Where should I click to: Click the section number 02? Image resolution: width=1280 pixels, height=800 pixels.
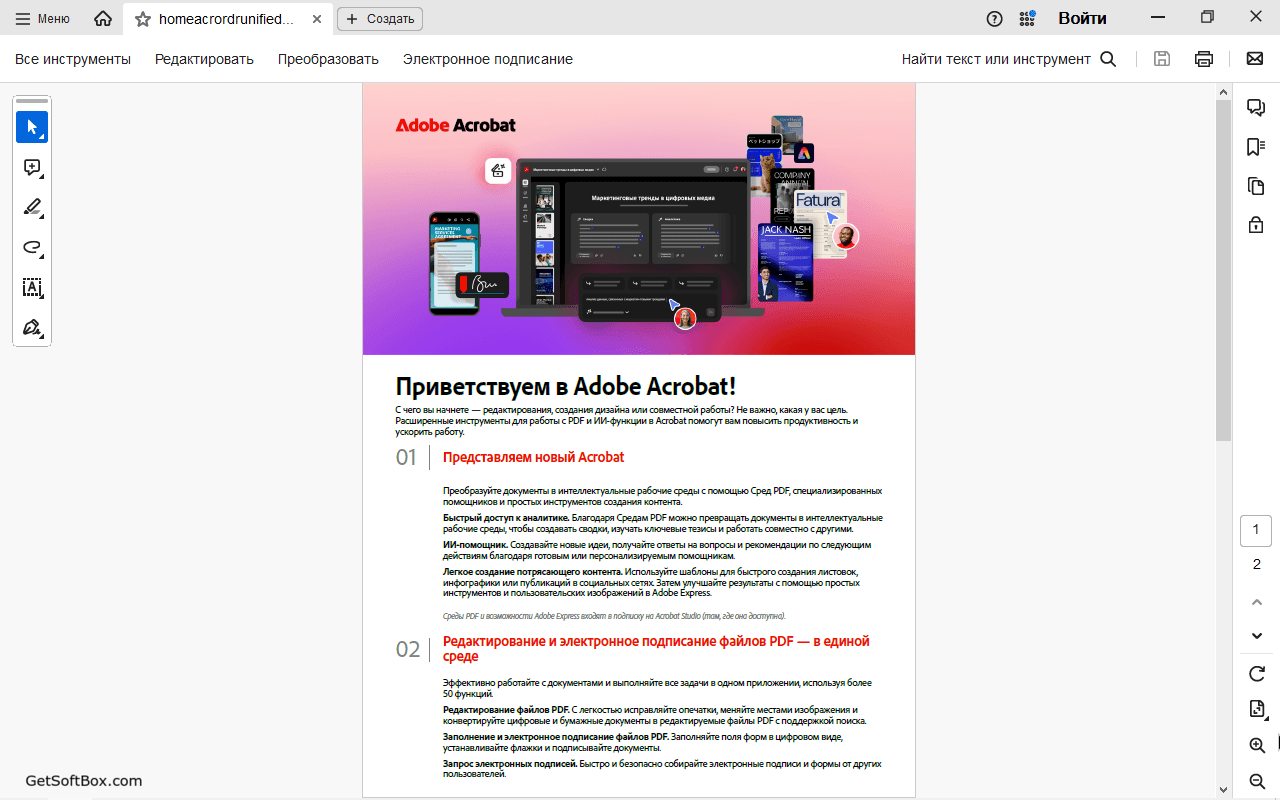(408, 649)
